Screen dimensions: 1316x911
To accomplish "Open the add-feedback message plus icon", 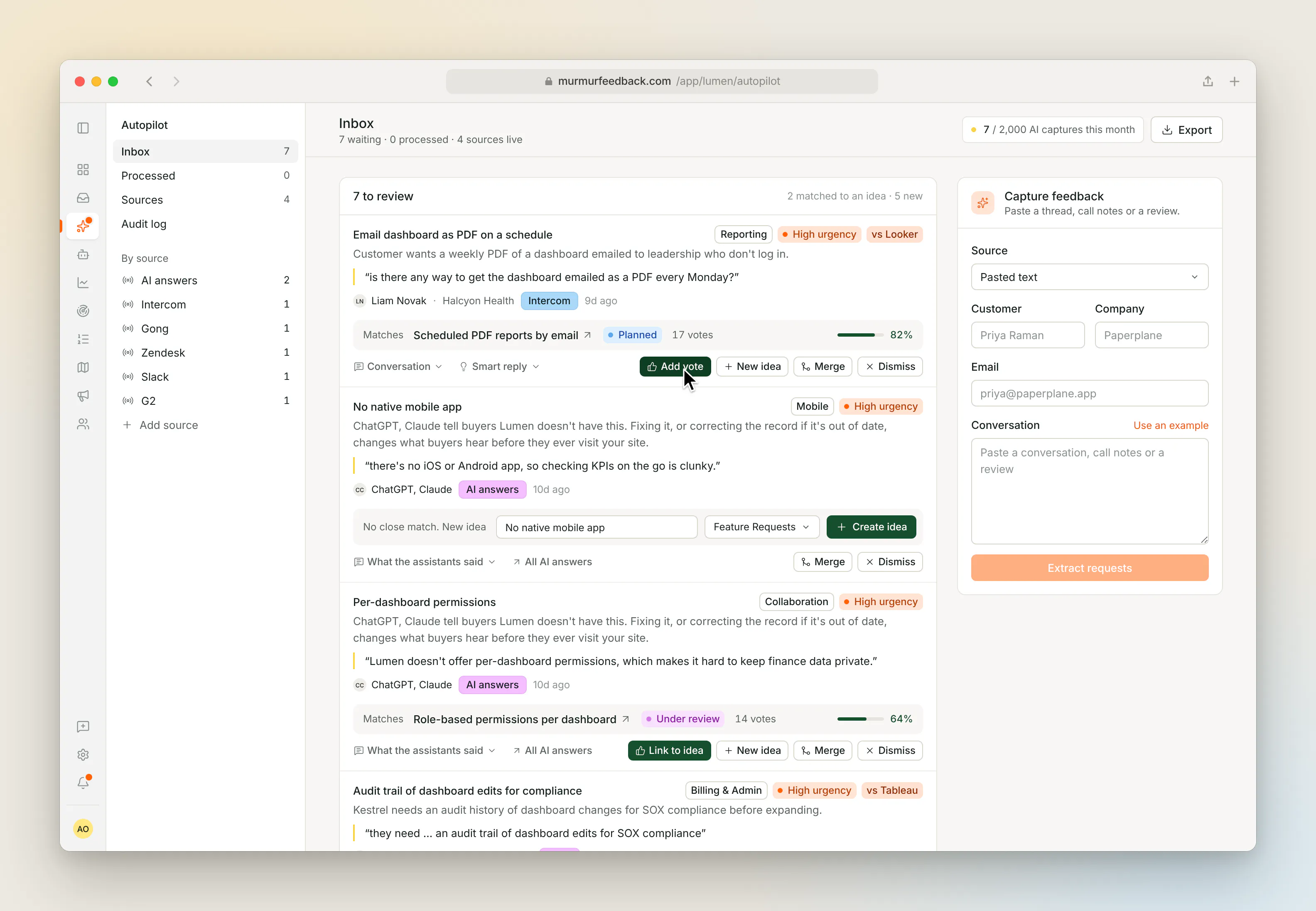I will pyautogui.click(x=83, y=726).
